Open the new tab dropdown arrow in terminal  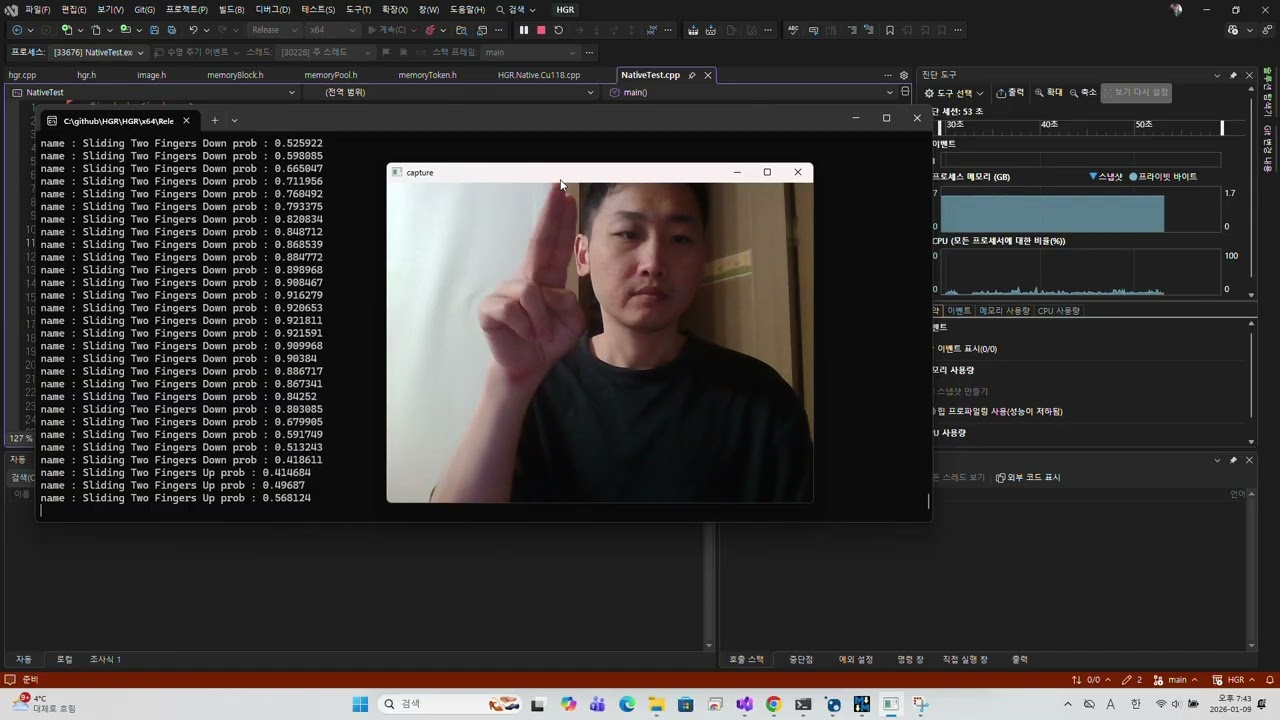pyautogui.click(x=234, y=121)
